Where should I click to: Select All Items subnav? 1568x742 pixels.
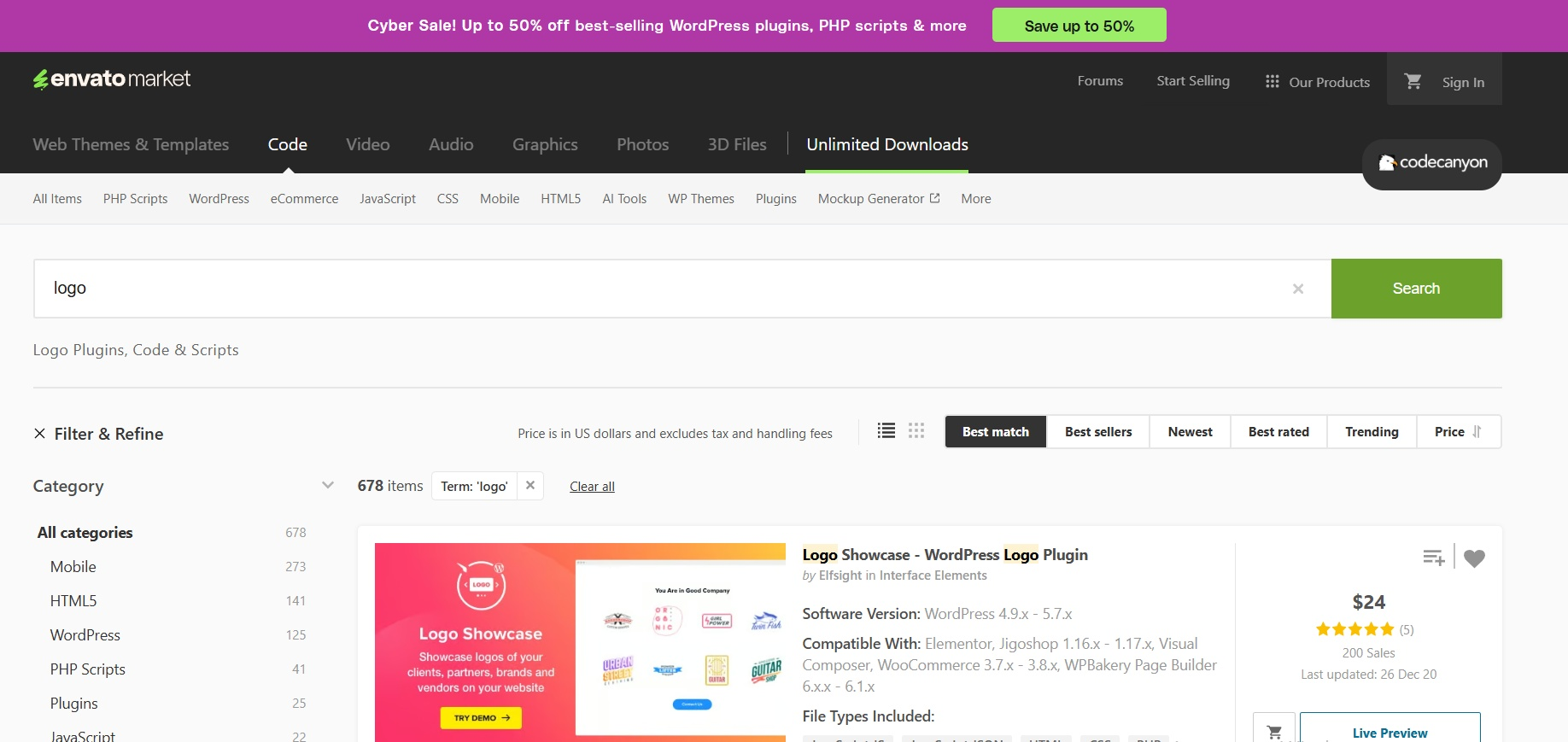pos(57,199)
